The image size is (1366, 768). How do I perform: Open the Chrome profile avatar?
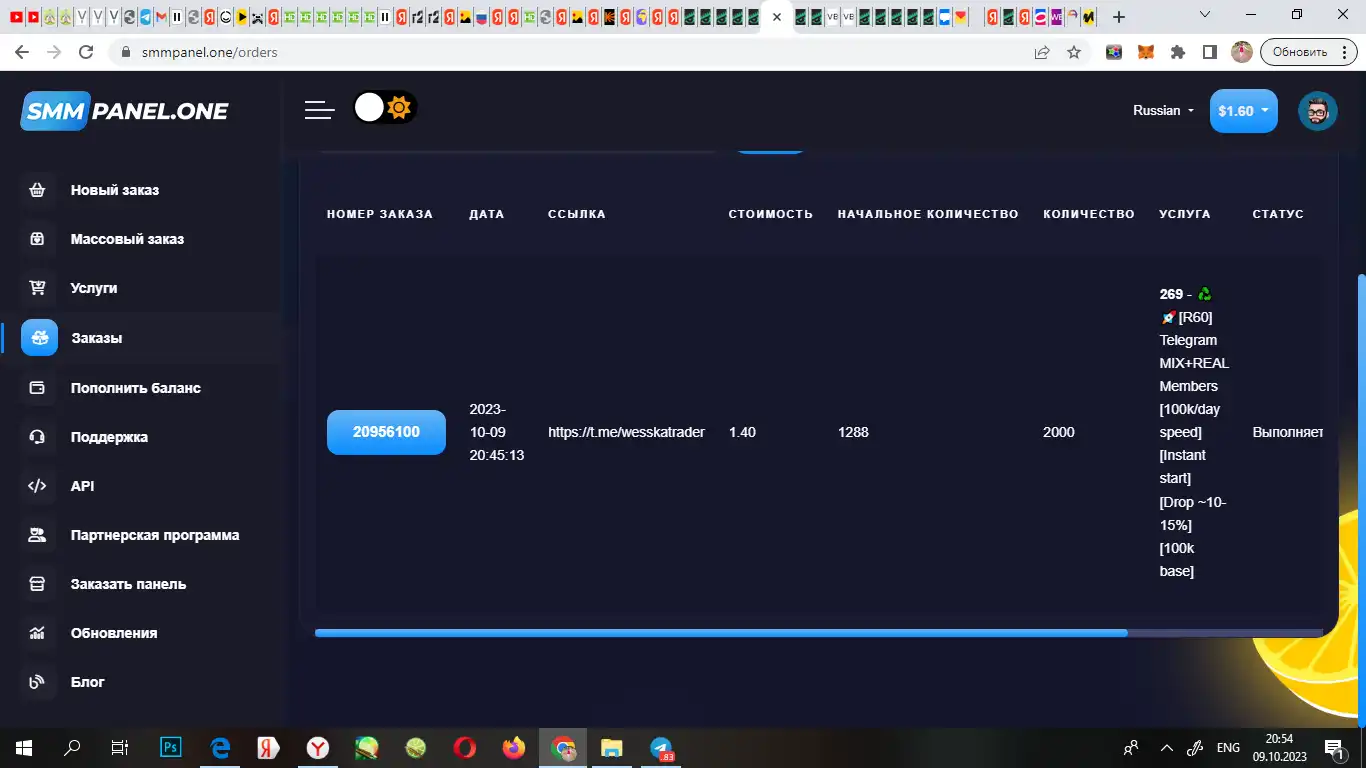coord(1241,52)
